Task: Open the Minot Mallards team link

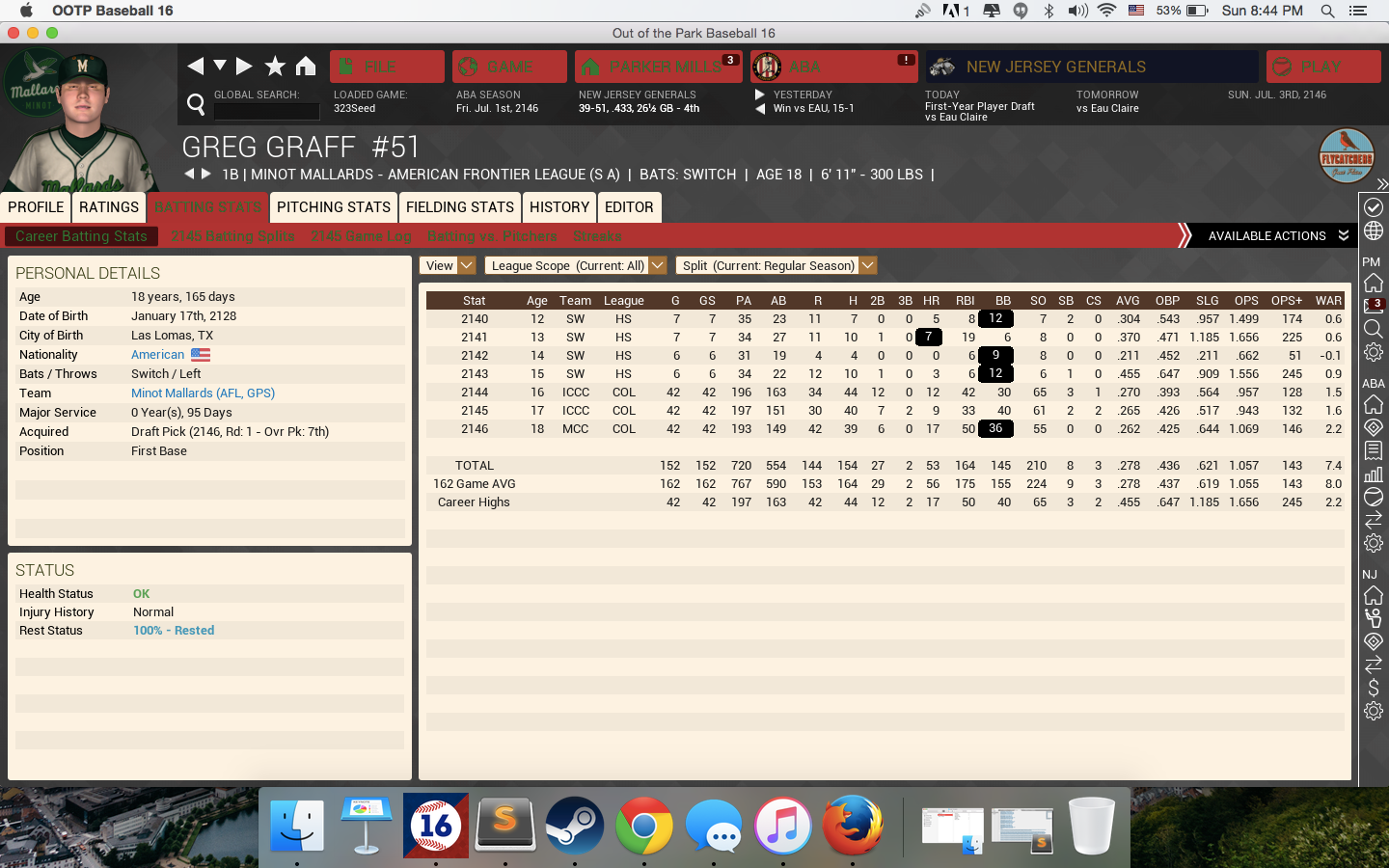Action: coord(203,393)
